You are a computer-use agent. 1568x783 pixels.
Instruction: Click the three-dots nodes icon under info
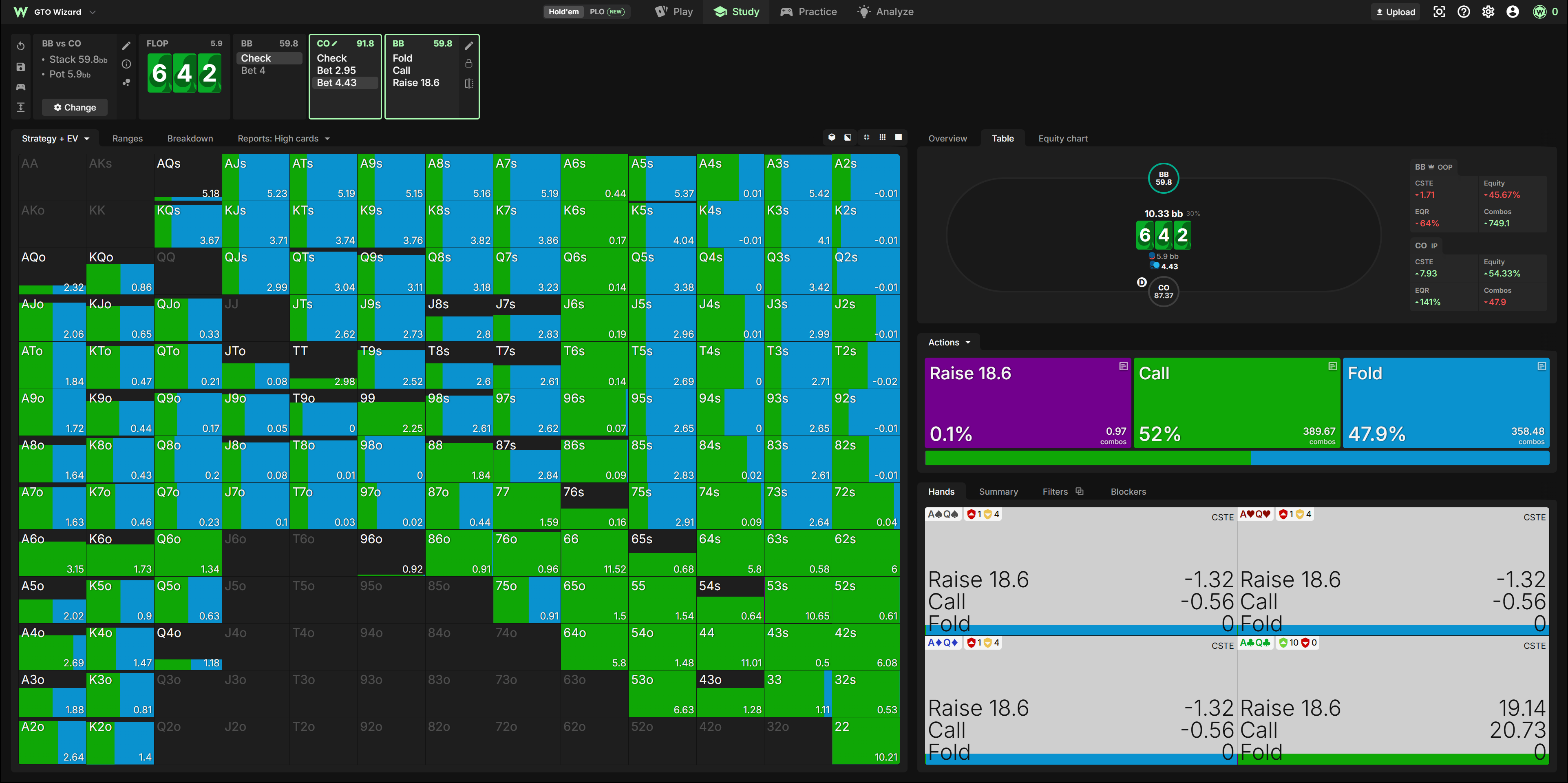[127, 82]
